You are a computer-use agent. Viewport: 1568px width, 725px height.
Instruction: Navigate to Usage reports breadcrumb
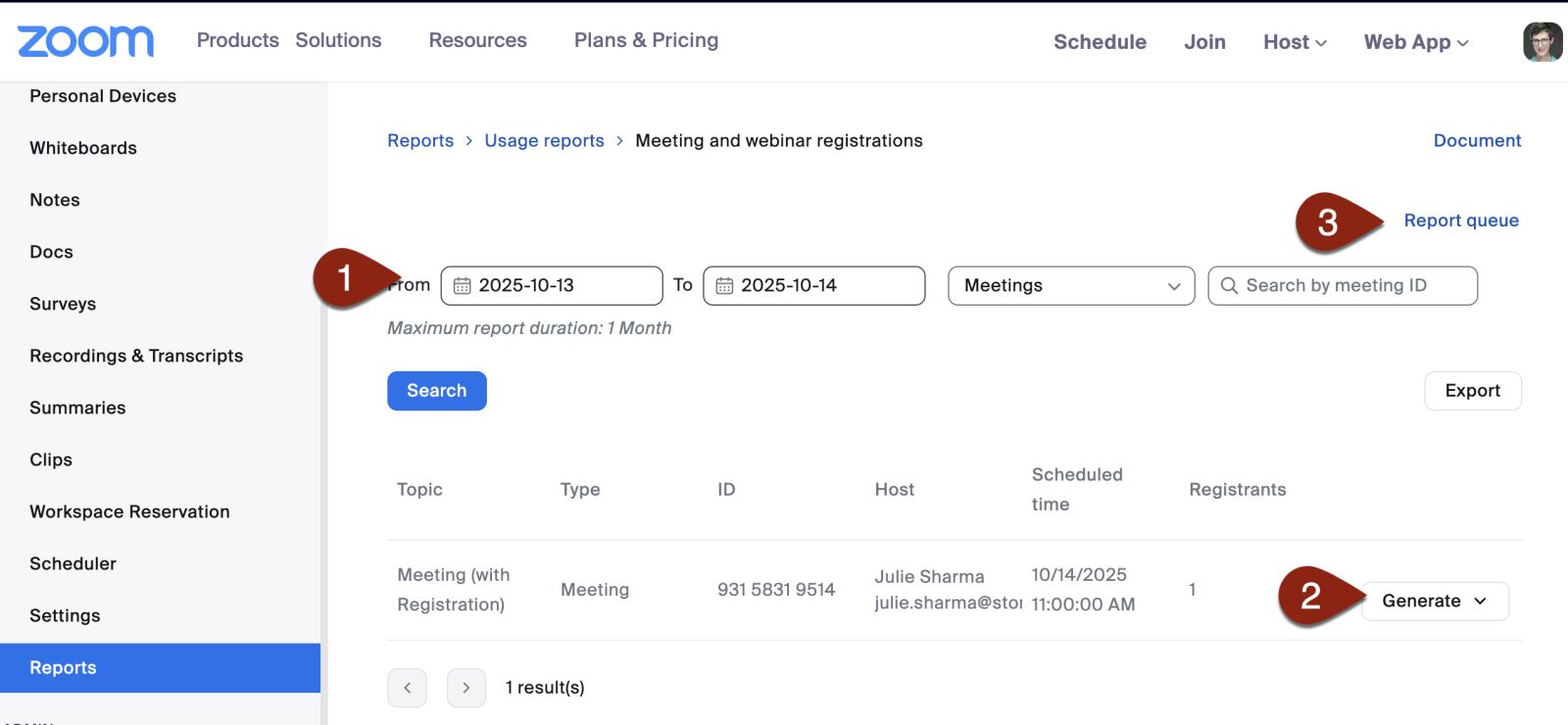(544, 141)
